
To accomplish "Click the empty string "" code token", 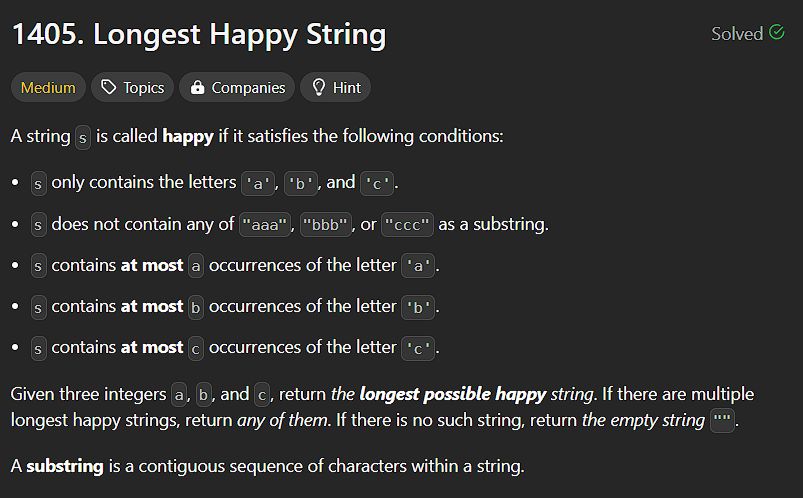I will (x=722, y=420).
